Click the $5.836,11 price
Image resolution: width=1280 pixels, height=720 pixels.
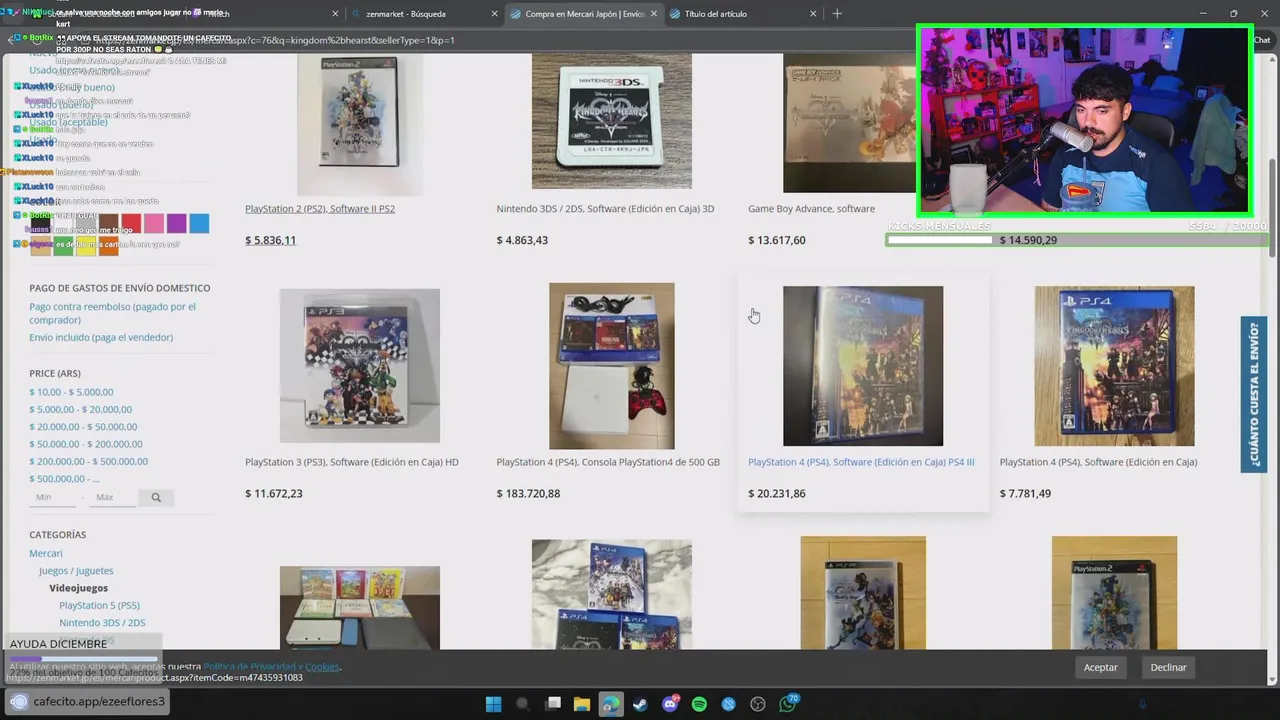(270, 240)
